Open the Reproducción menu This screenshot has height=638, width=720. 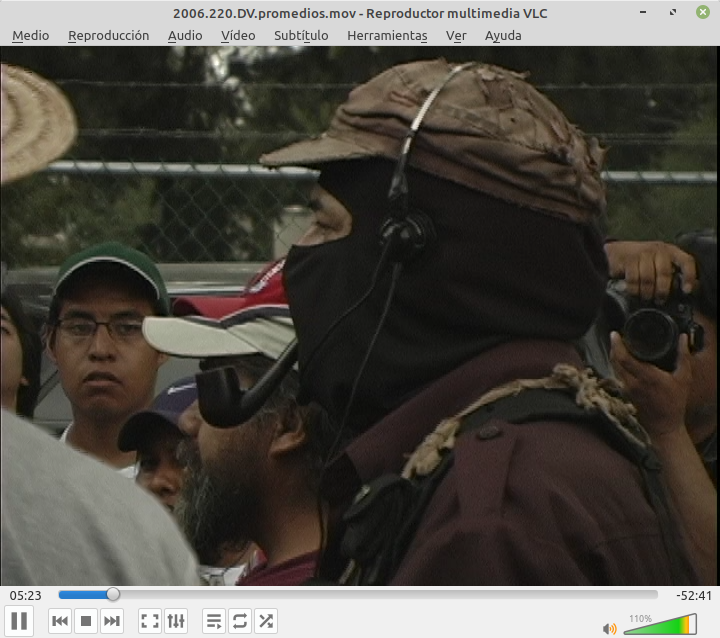pyautogui.click(x=108, y=35)
